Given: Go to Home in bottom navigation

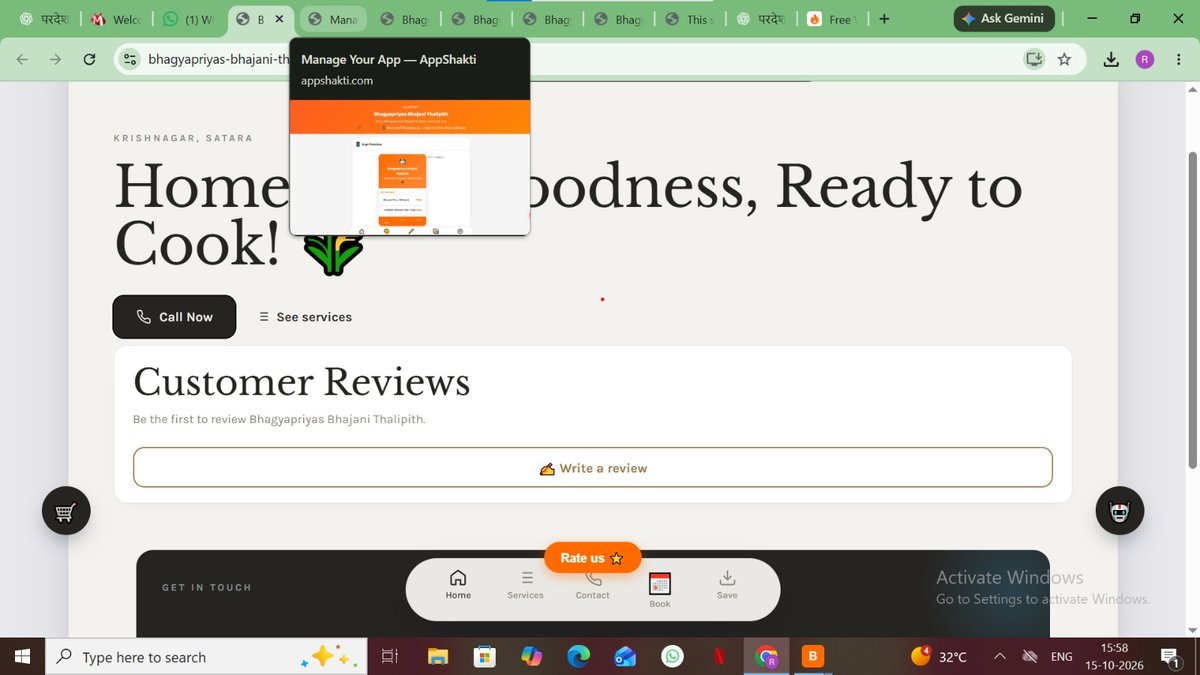Looking at the screenshot, I should pos(458,585).
